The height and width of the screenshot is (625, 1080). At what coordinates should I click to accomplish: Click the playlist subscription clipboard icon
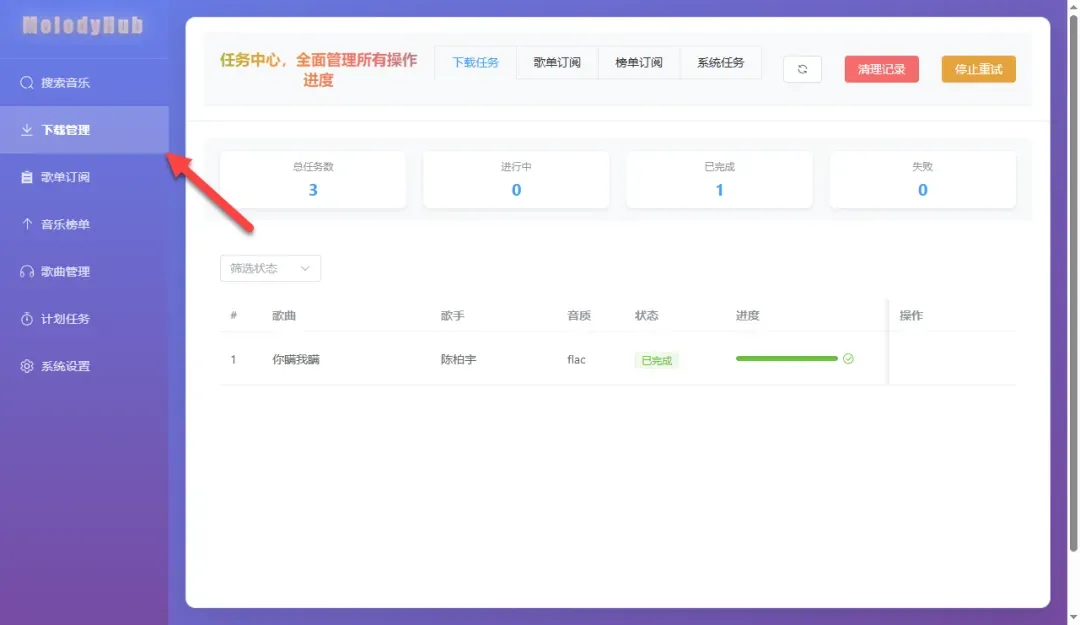(x=27, y=177)
